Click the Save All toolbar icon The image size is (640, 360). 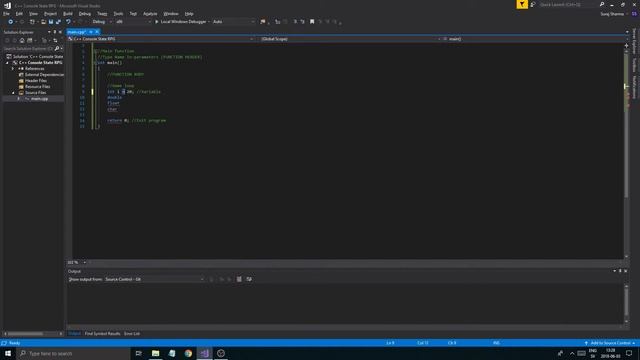pos(58,22)
